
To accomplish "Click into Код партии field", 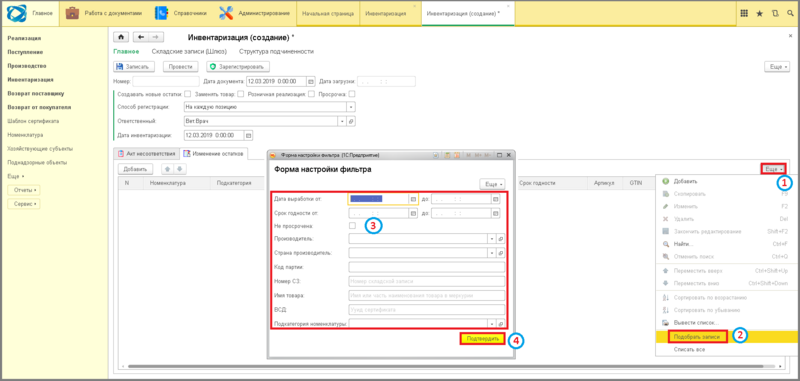I will click(x=427, y=267).
